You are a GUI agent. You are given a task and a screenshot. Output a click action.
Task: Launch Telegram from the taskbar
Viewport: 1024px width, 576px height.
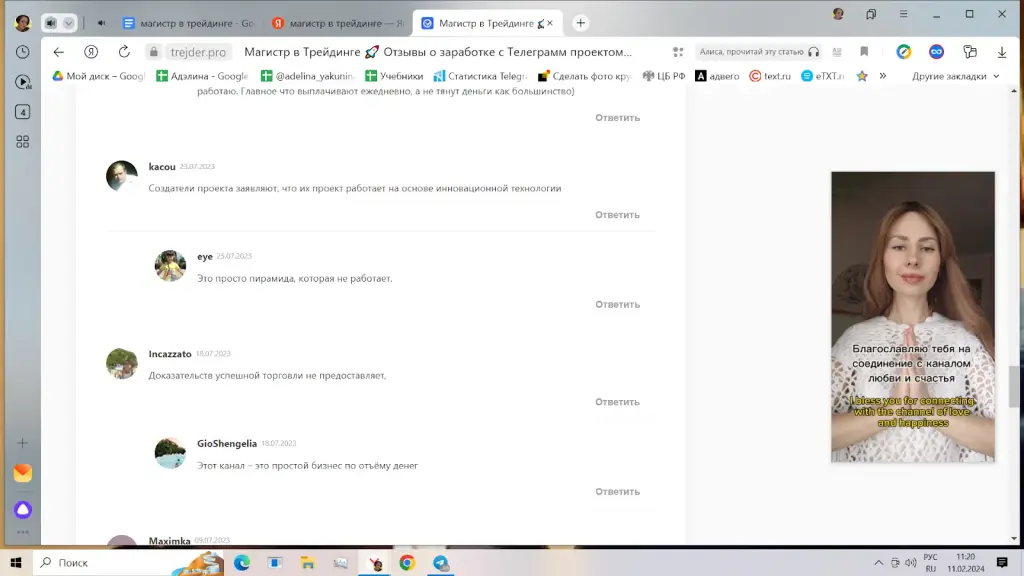pyautogui.click(x=441, y=562)
